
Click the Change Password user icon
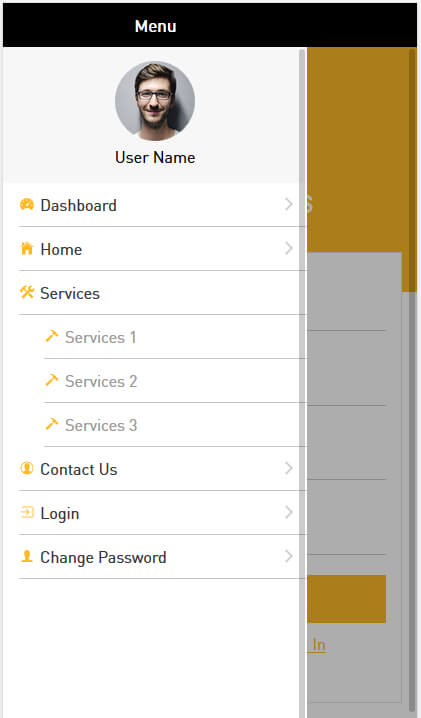(27, 556)
